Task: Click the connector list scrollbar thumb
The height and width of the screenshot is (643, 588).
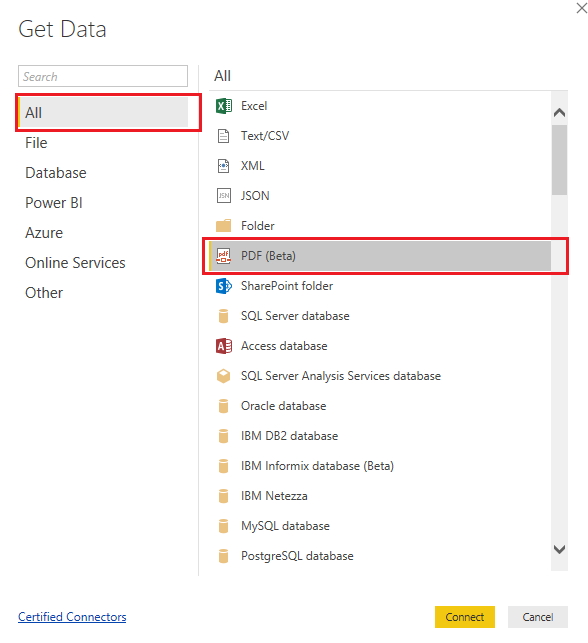Action: click(x=559, y=160)
